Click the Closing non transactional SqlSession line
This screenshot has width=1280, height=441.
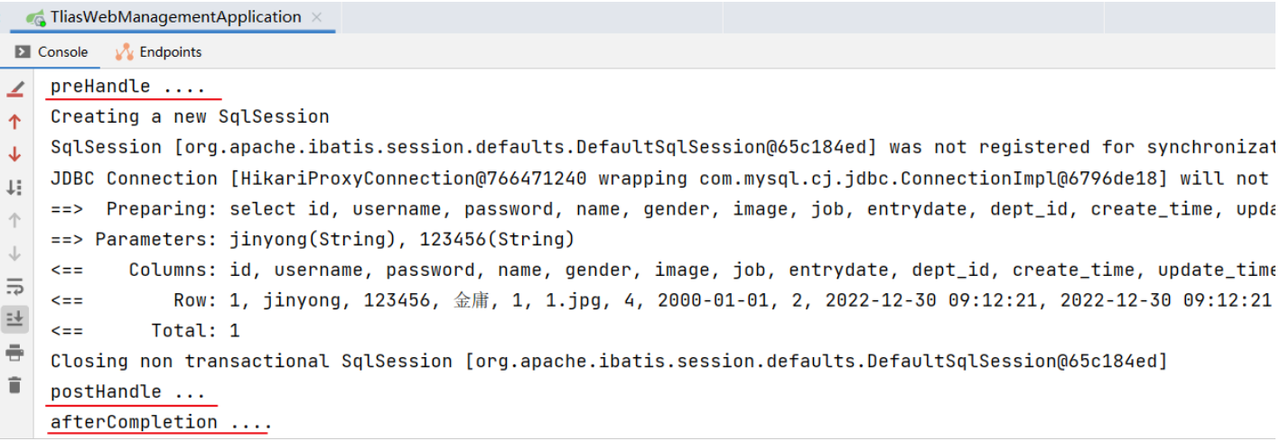pos(609,360)
